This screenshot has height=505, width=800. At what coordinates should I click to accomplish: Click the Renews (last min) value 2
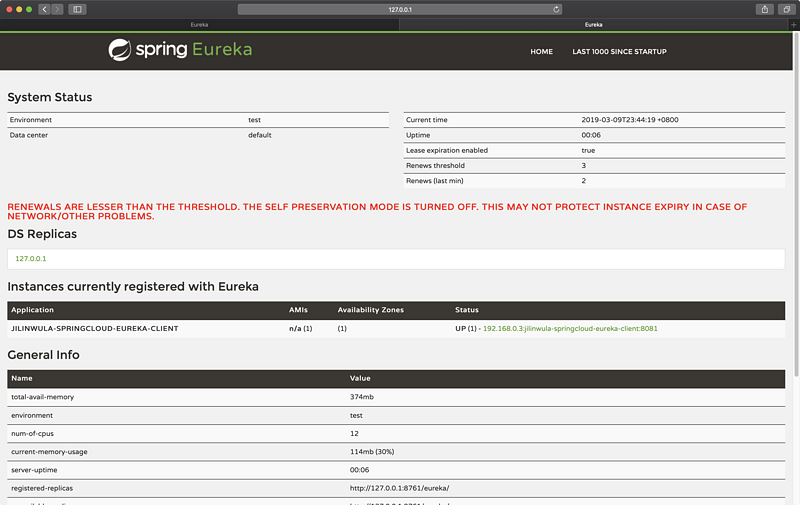click(584, 181)
